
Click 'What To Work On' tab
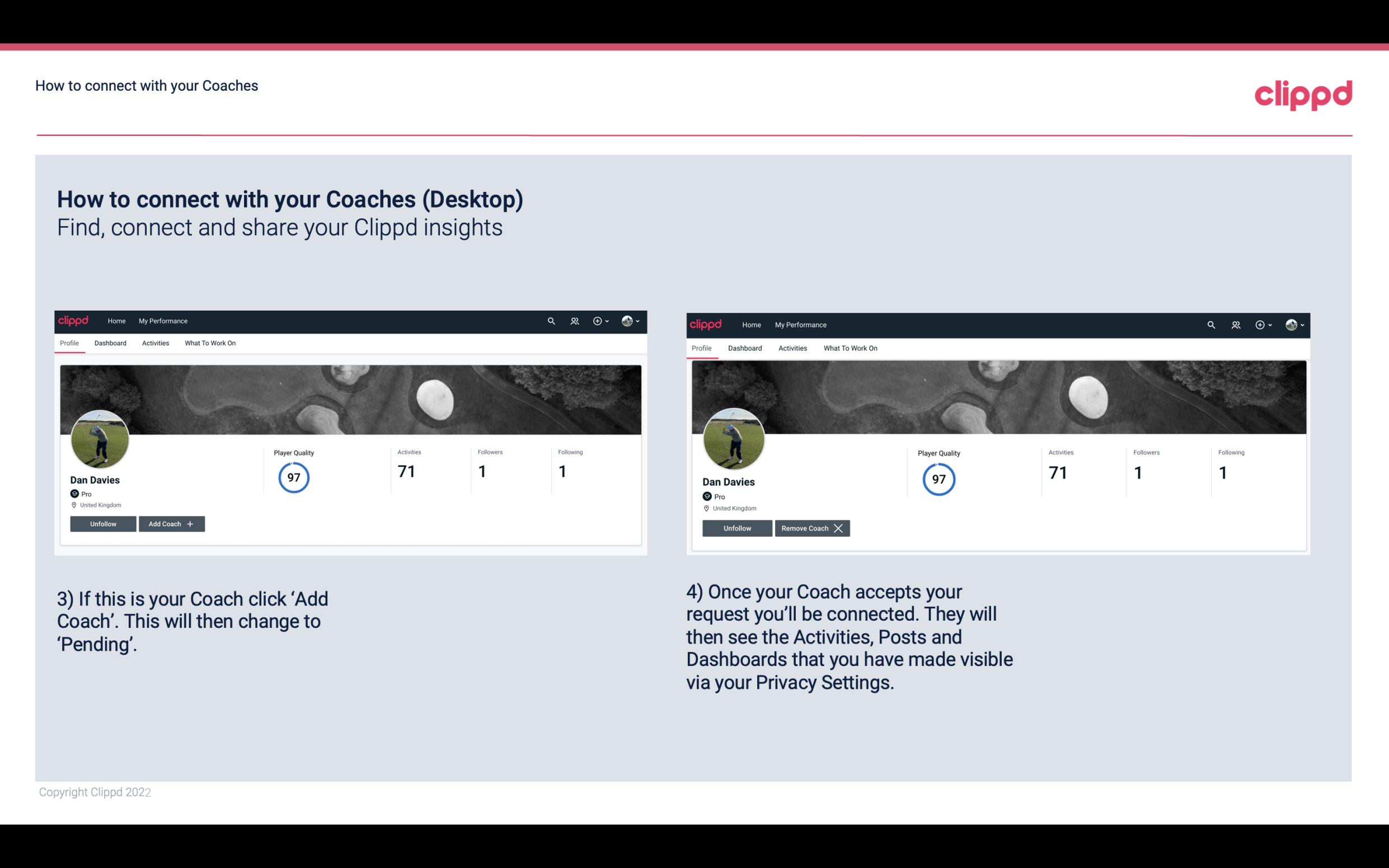[209, 343]
